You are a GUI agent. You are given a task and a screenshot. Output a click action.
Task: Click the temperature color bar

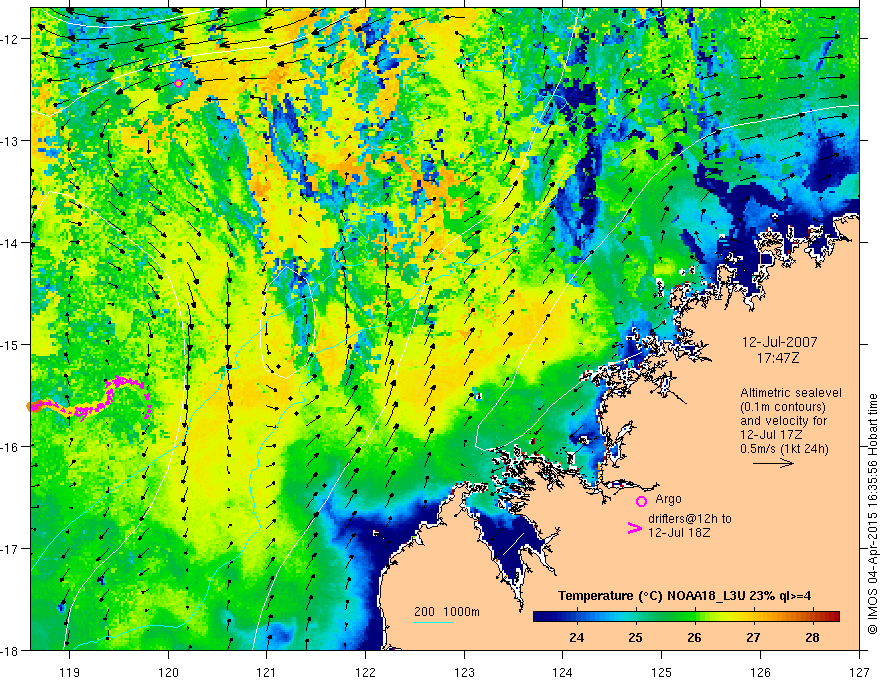coord(686,617)
